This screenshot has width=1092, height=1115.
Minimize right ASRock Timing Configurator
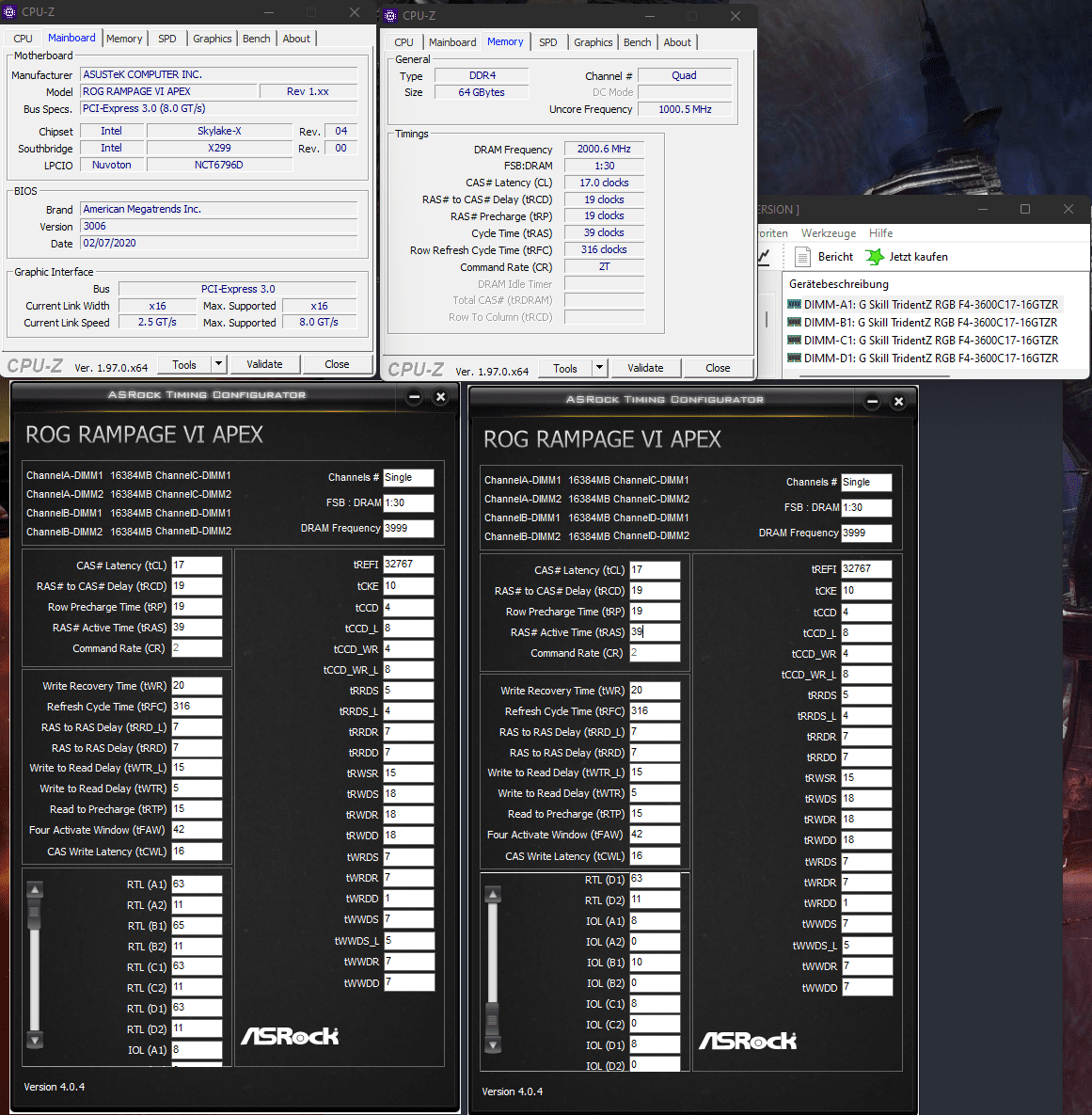pyautogui.click(x=872, y=402)
